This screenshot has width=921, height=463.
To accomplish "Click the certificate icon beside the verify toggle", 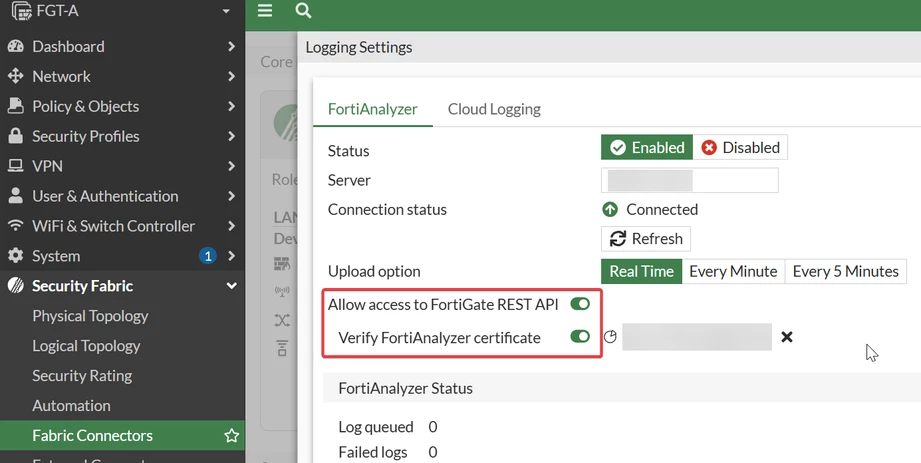I will click(610, 337).
